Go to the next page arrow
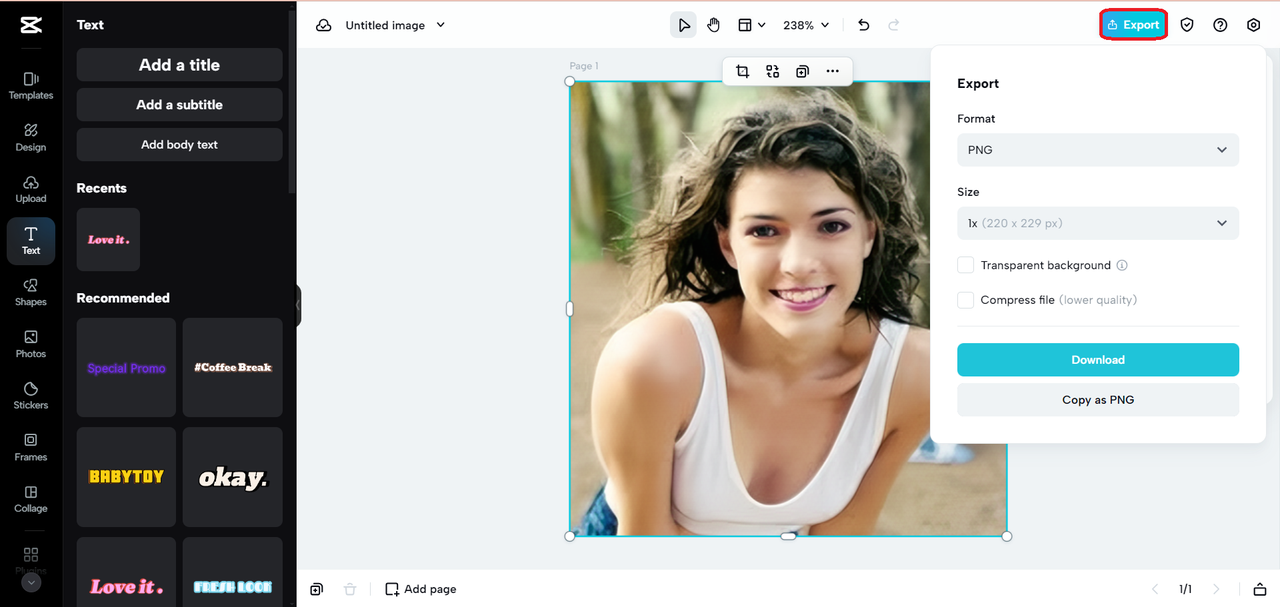 (1216, 589)
